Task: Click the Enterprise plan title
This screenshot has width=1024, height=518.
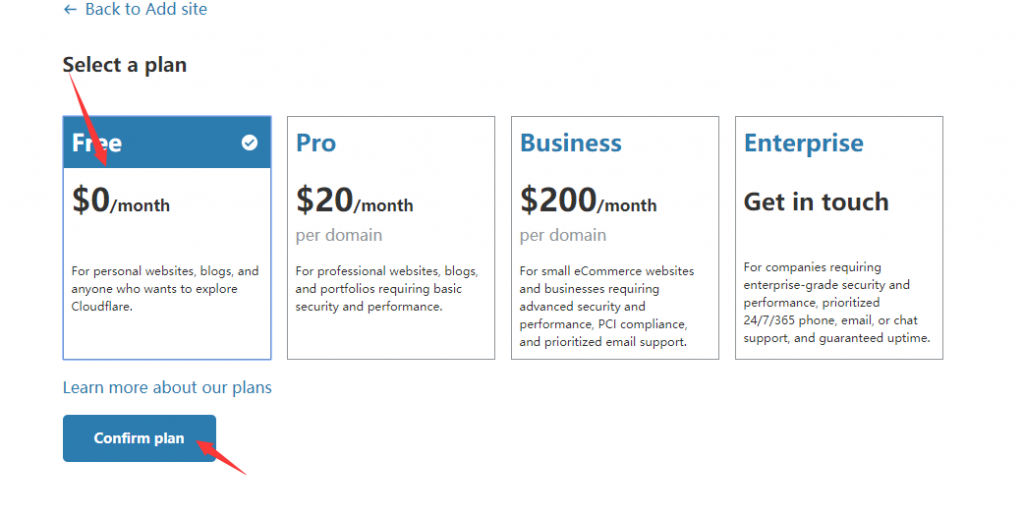Action: coord(804,144)
